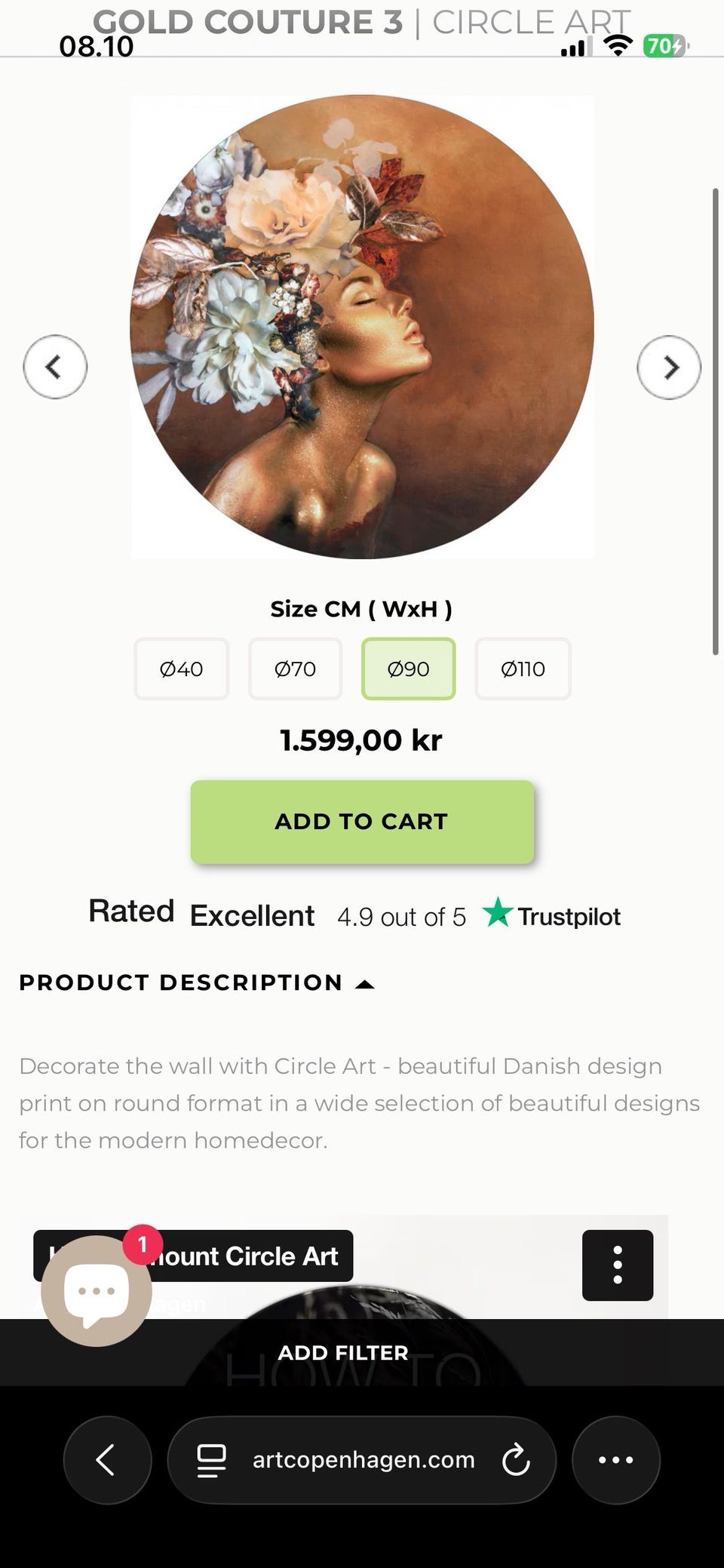Show the previous product image

[x=55, y=367]
